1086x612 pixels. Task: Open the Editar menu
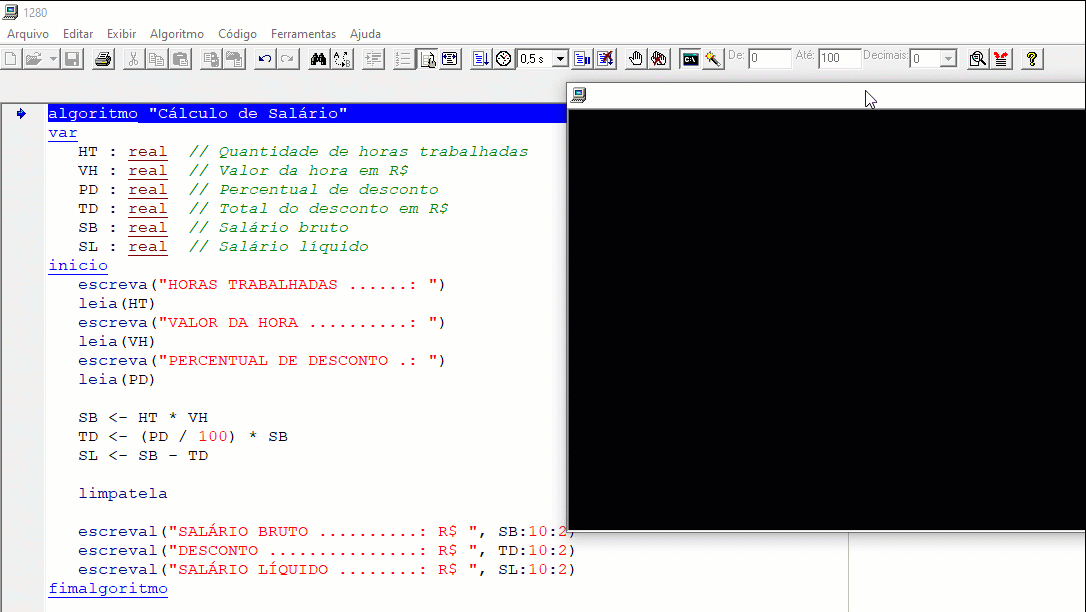click(78, 34)
